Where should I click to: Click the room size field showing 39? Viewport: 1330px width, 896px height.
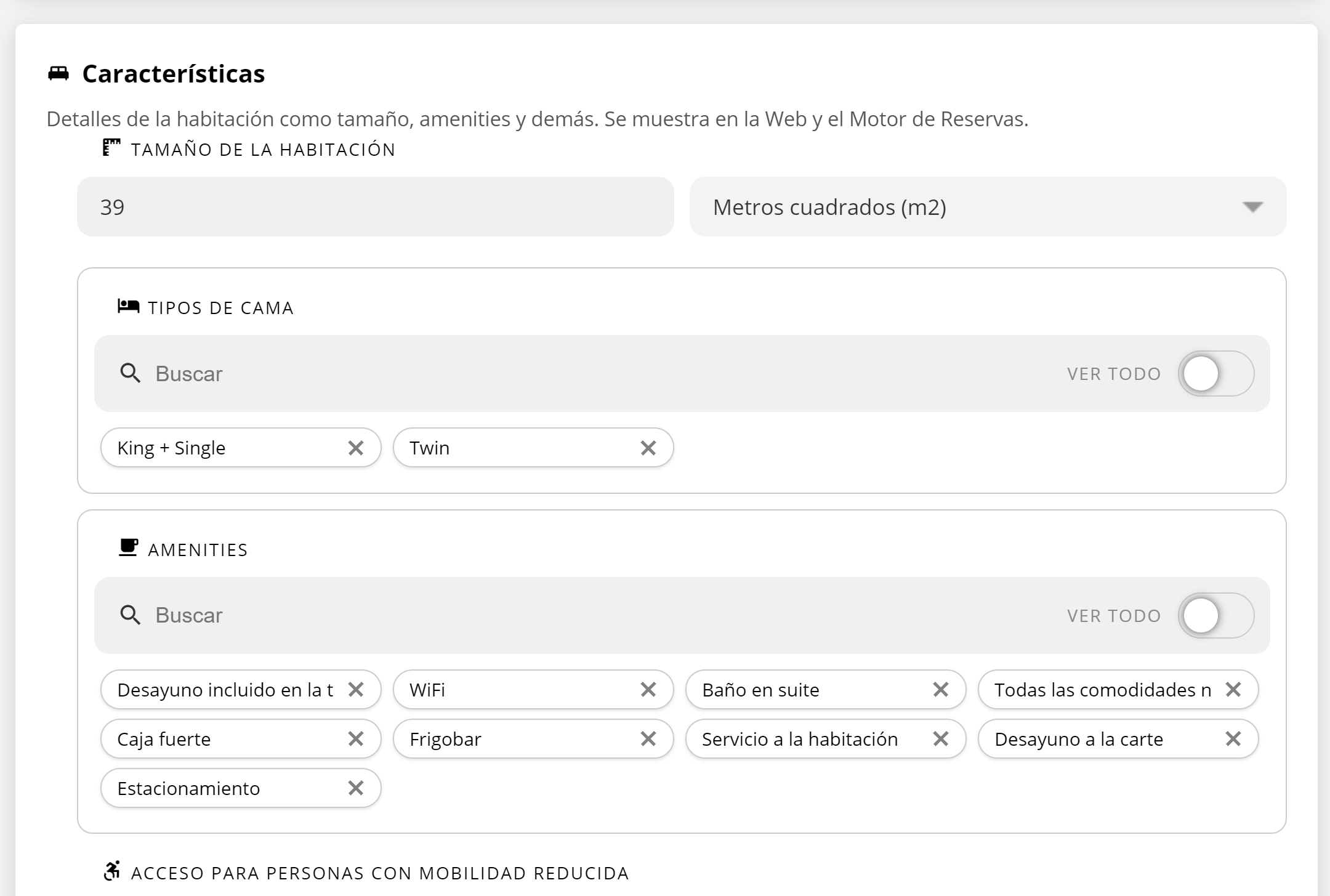375,207
